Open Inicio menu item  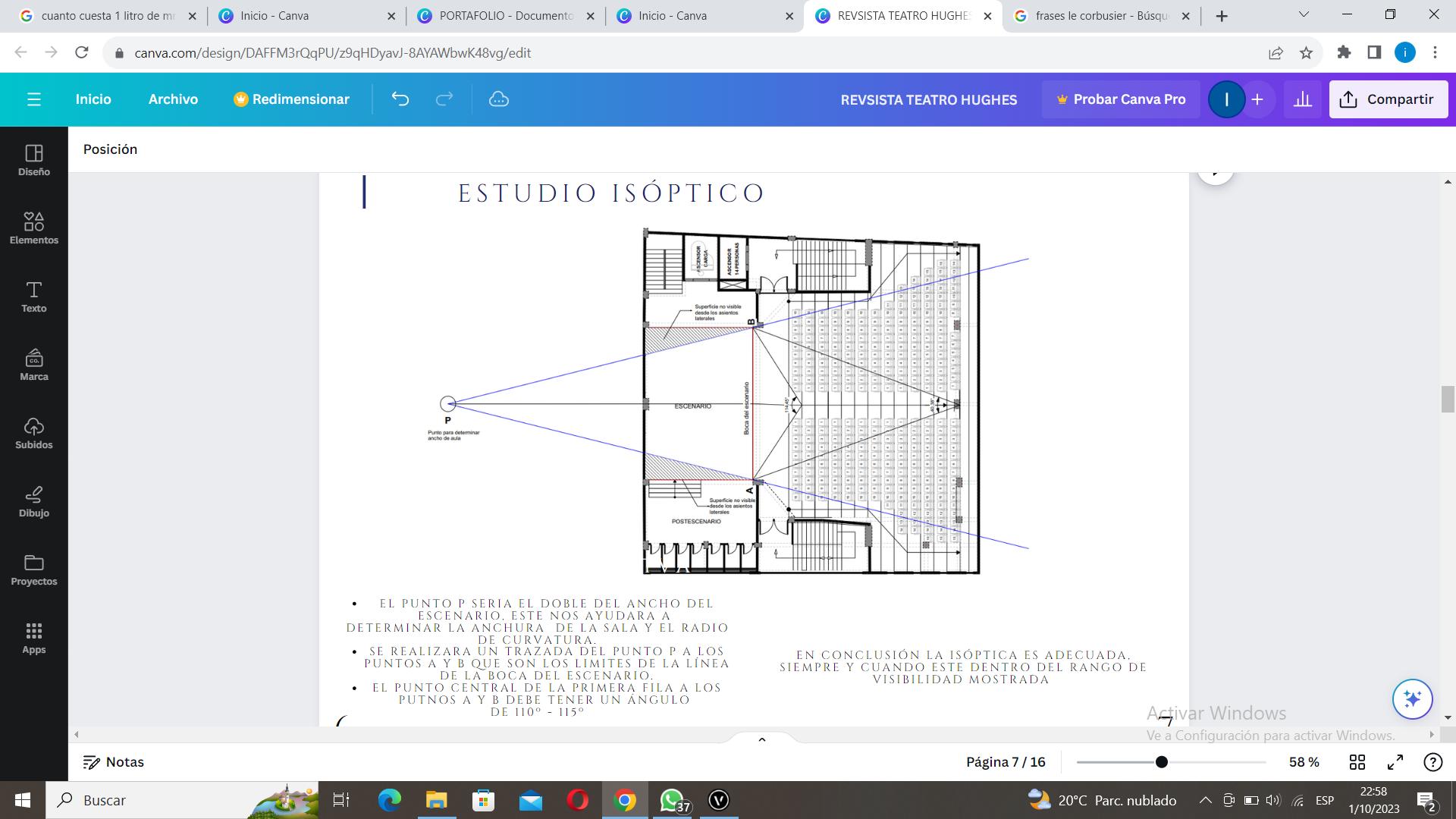click(x=93, y=99)
